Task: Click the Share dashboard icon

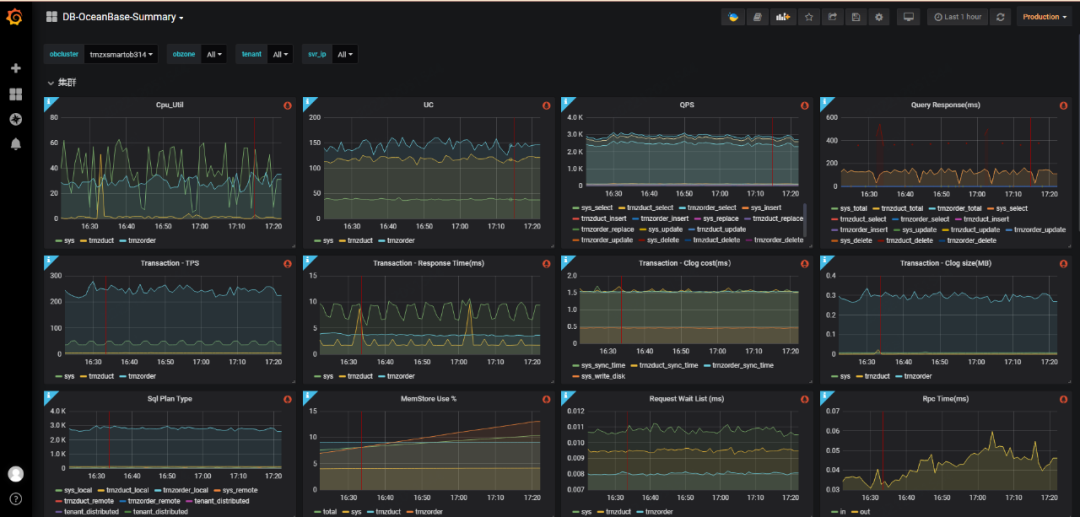Action: coord(832,17)
